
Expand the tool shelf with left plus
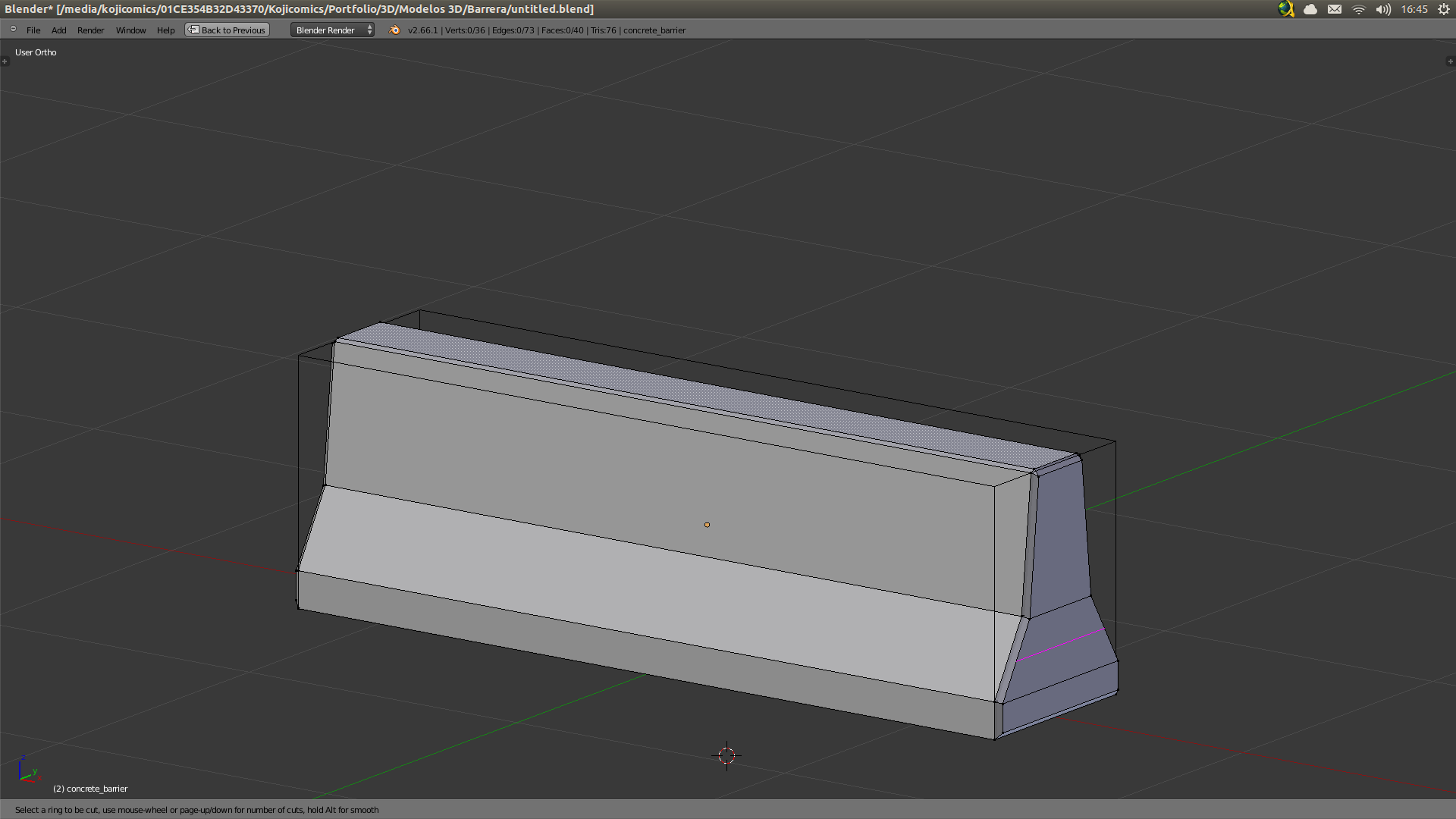pos(5,61)
